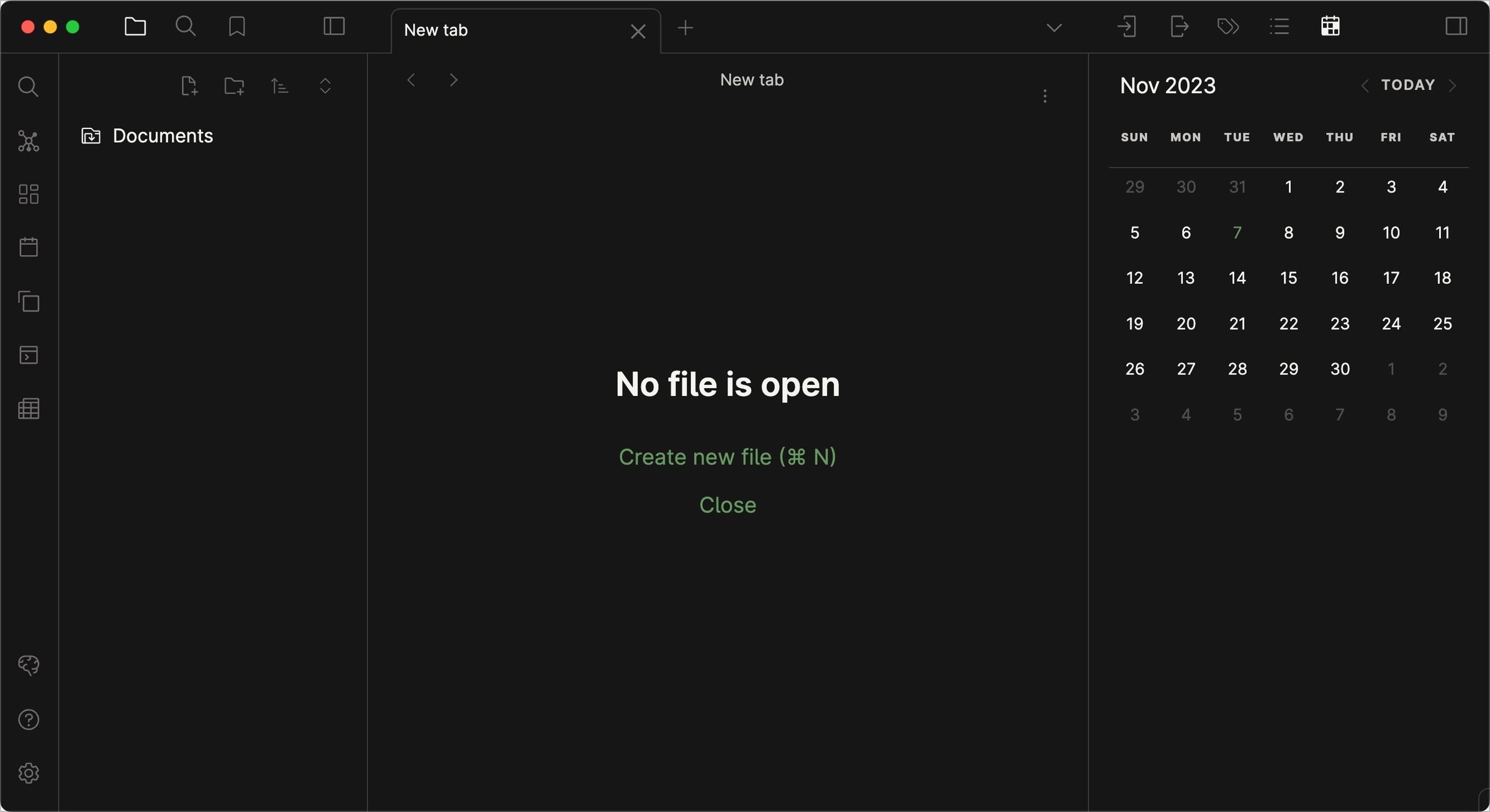Open the Settings gear
The width and height of the screenshot is (1490, 812).
point(29,773)
